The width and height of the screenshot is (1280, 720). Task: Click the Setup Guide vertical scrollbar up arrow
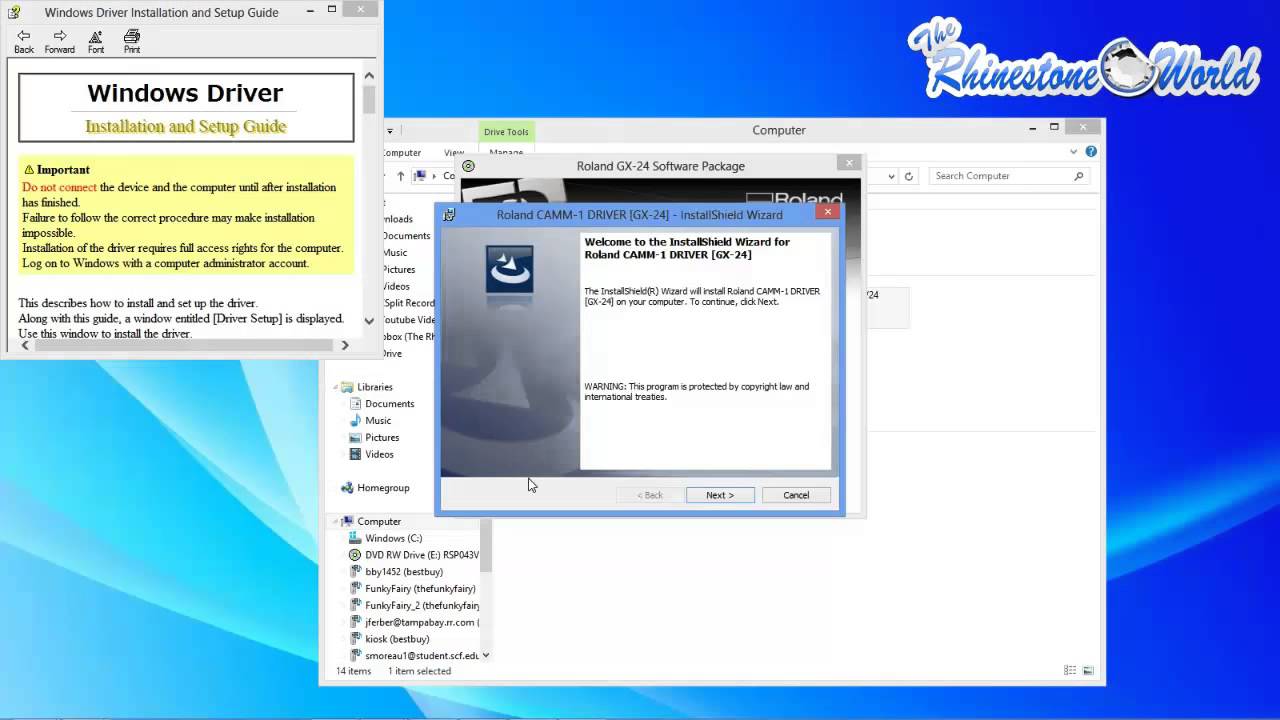[x=369, y=75]
